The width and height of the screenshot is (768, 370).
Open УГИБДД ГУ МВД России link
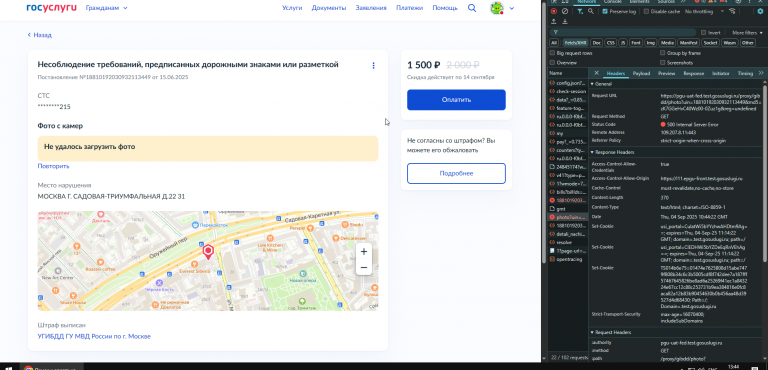click(94, 336)
